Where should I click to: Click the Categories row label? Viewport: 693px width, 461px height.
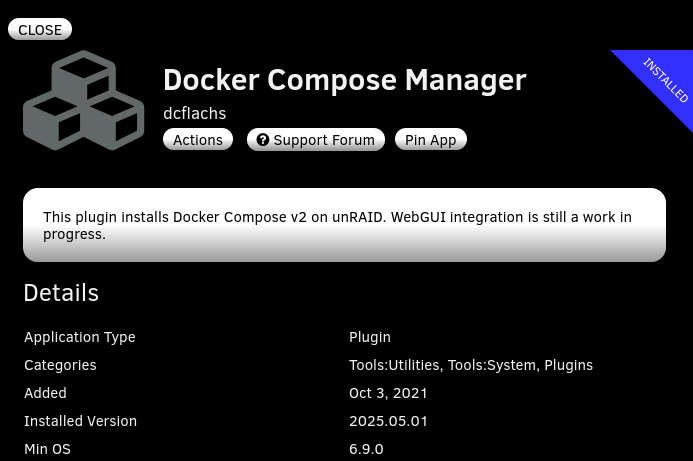(x=60, y=365)
